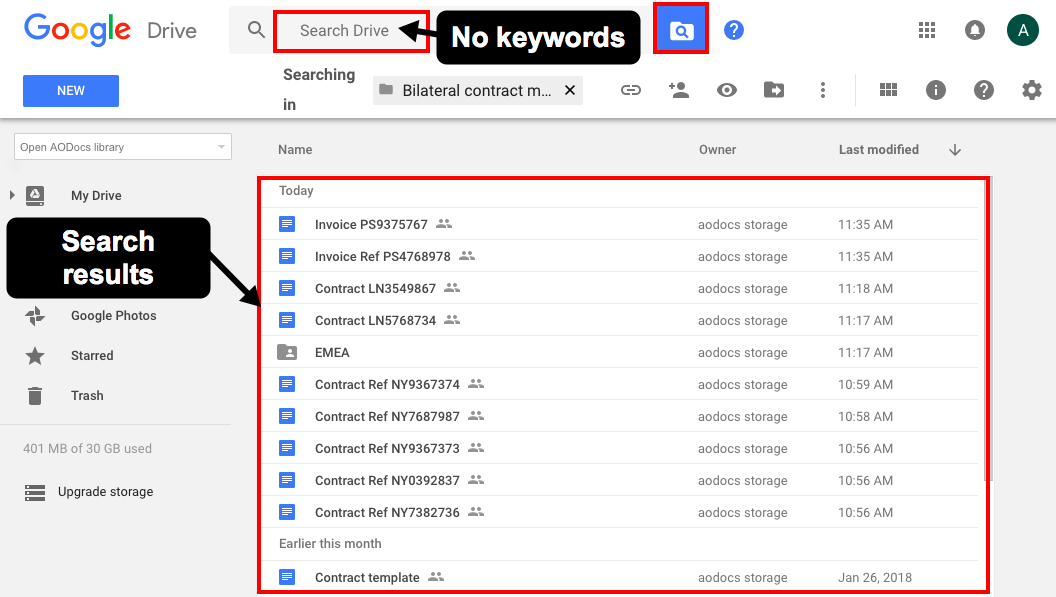Click the NEW button
Screen dimensions: 1056x597
pos(70,90)
